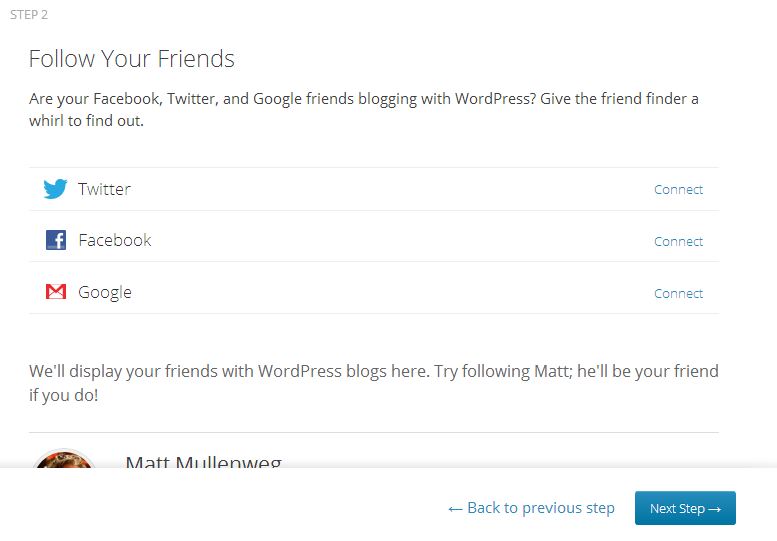
Task: Select the Facebook service label
Action: [x=115, y=240]
